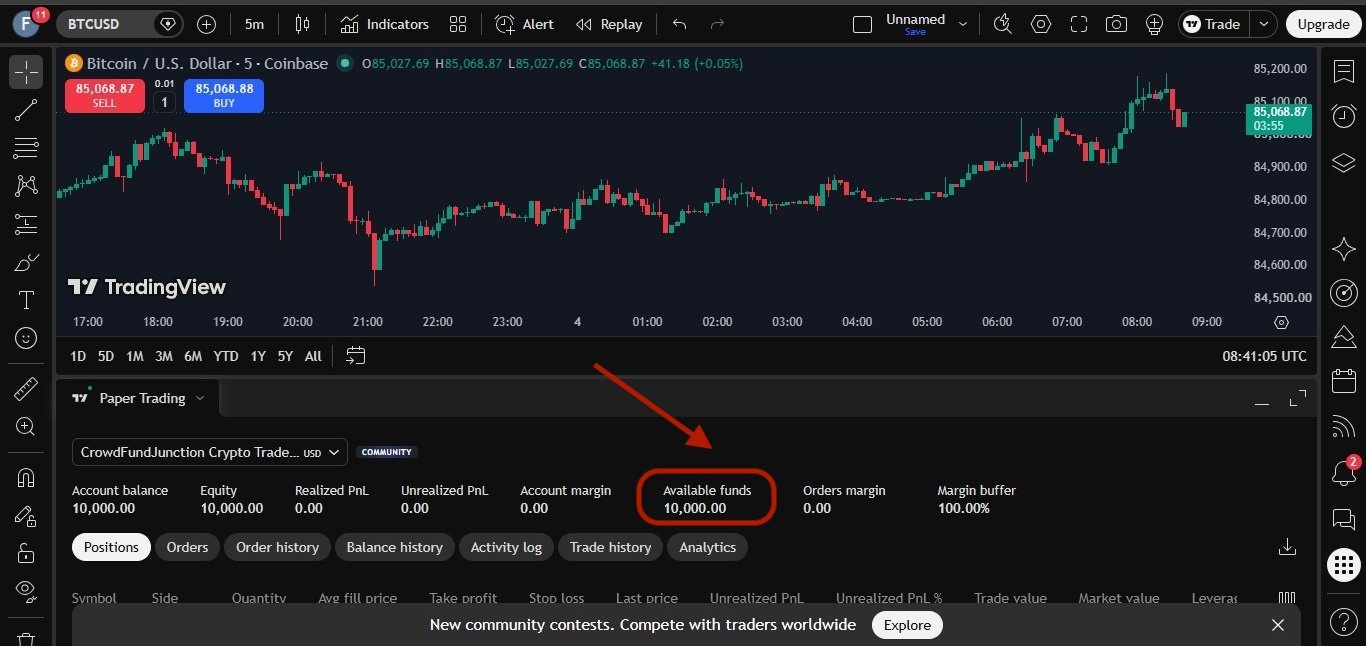Toggle magnet mode
This screenshot has height=646, width=1366.
click(26, 478)
